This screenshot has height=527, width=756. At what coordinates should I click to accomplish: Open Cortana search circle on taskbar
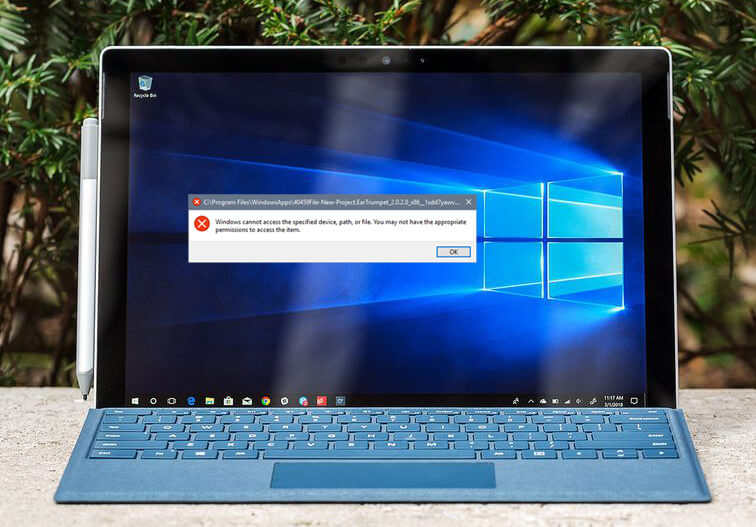(153, 401)
